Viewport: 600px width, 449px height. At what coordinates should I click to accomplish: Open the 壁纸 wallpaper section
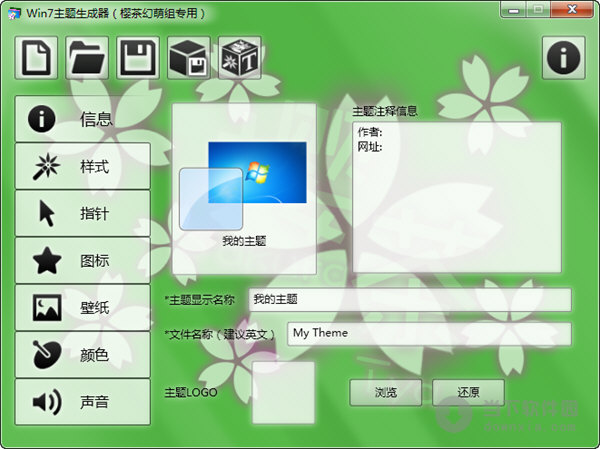click(x=83, y=307)
